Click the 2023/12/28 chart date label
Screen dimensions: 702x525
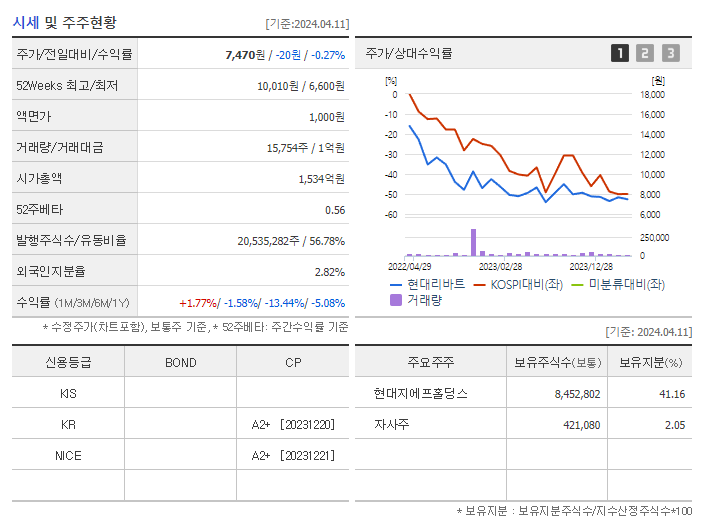pyautogui.click(x=591, y=266)
